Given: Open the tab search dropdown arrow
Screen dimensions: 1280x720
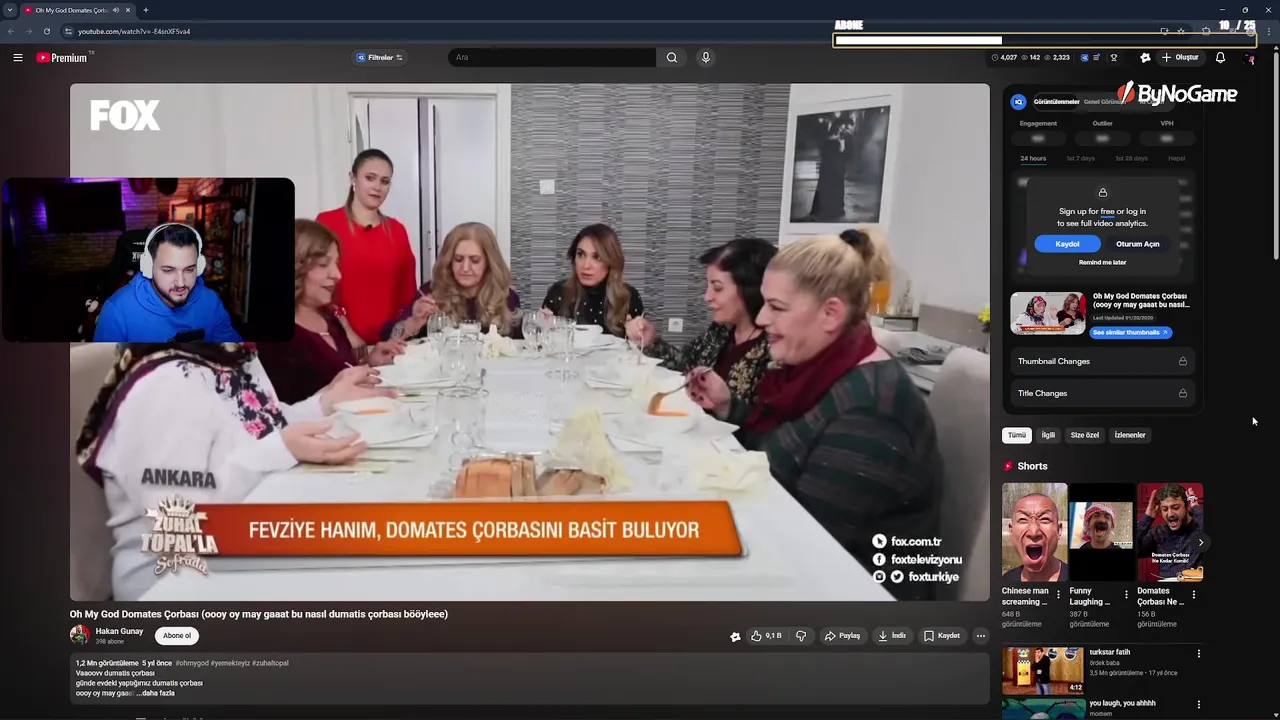Looking at the screenshot, I should click(9, 10).
